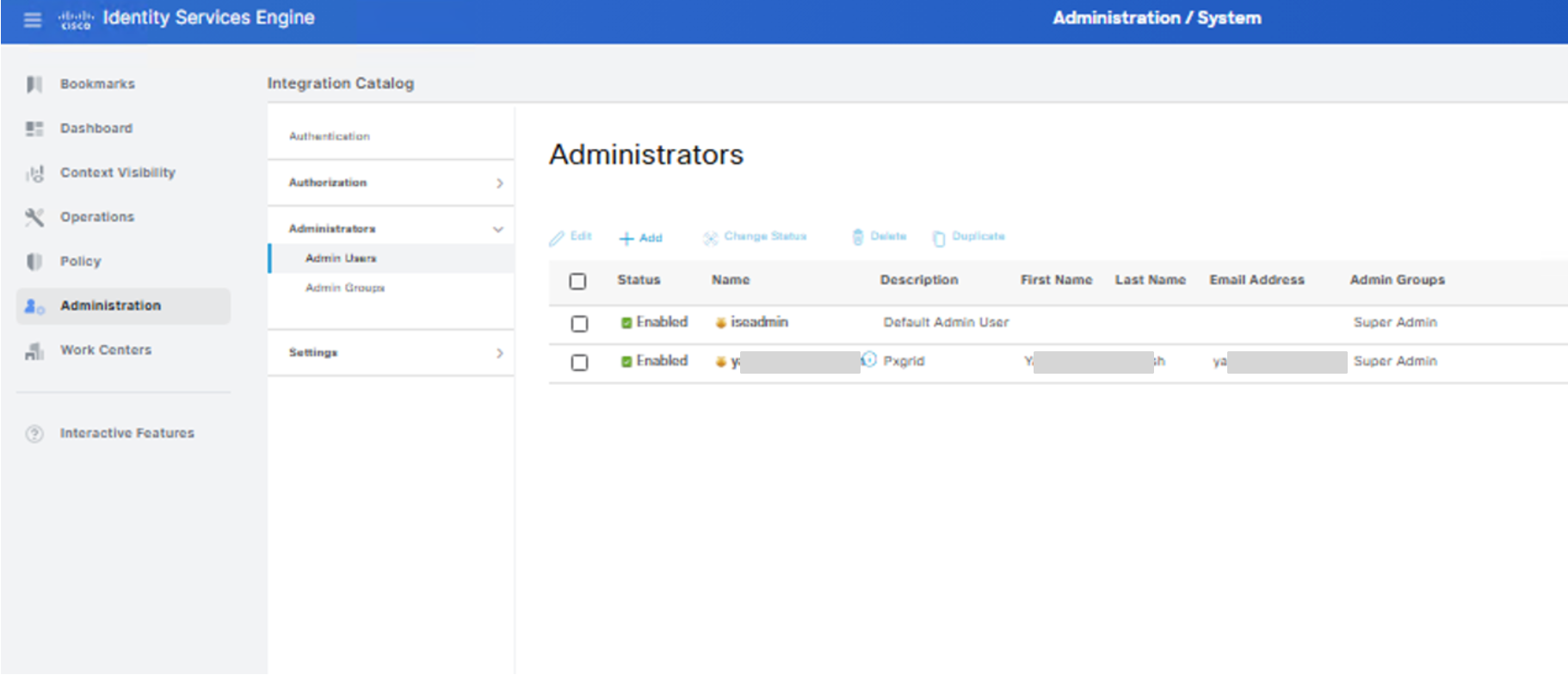Click the Duplicate copy icon
The image size is (1568, 675).
click(939, 238)
